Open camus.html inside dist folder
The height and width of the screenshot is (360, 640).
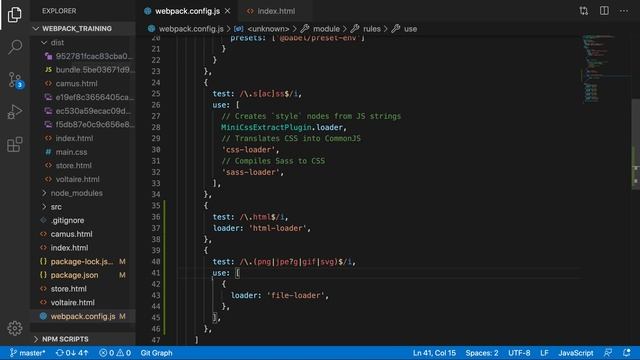click(x=83, y=84)
